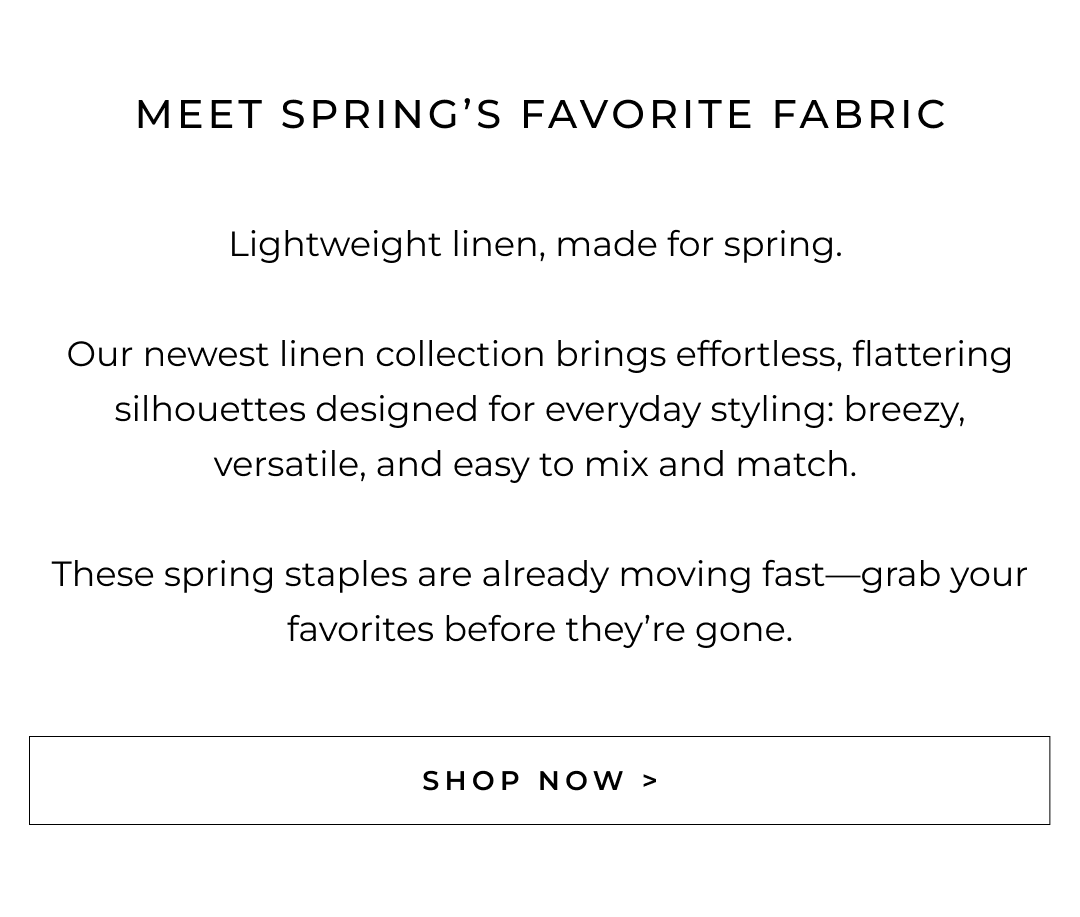Click the heading "Meet Spring's Favorite Fabric"
Image resolution: width=1080 pixels, height=917 pixels.
pos(541,115)
